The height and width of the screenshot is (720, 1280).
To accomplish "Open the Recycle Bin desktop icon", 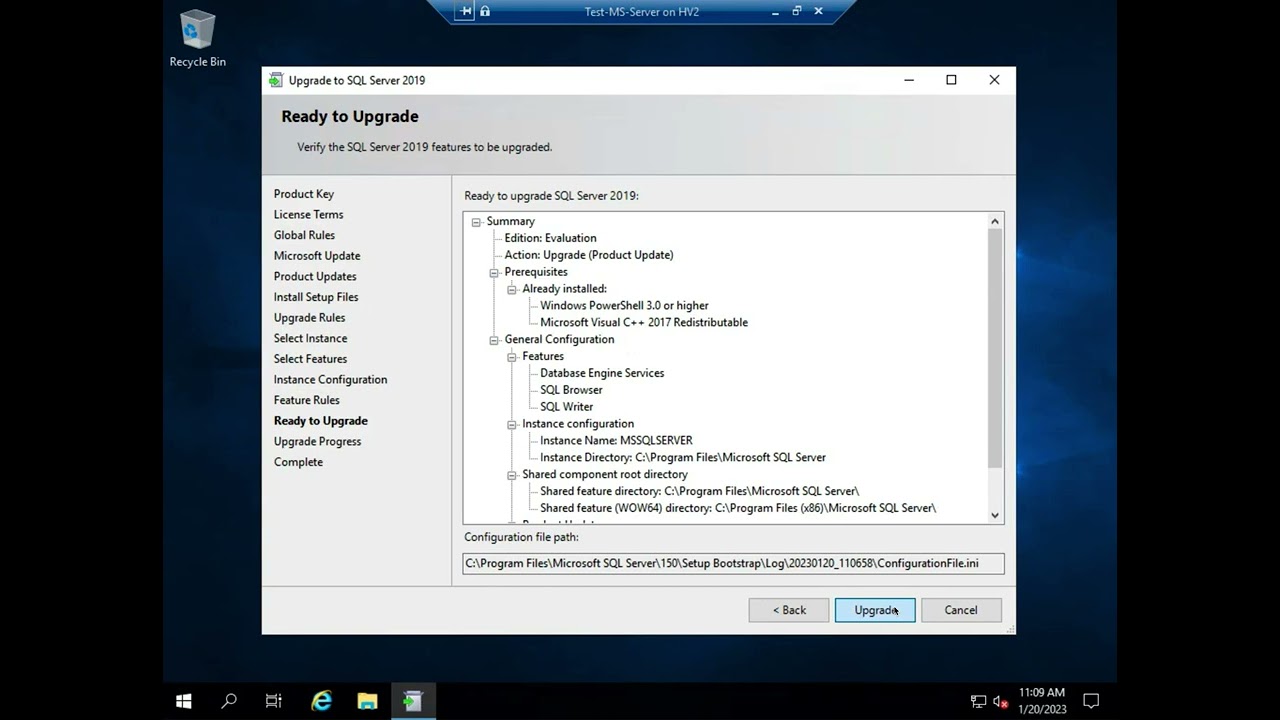I will point(197,39).
